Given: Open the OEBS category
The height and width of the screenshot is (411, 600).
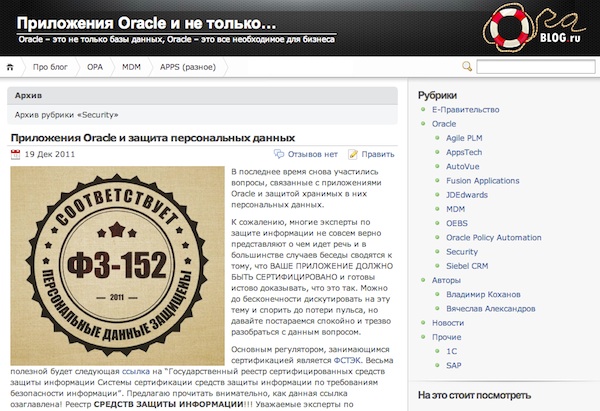Looking at the screenshot, I should pyautogui.click(x=457, y=223).
